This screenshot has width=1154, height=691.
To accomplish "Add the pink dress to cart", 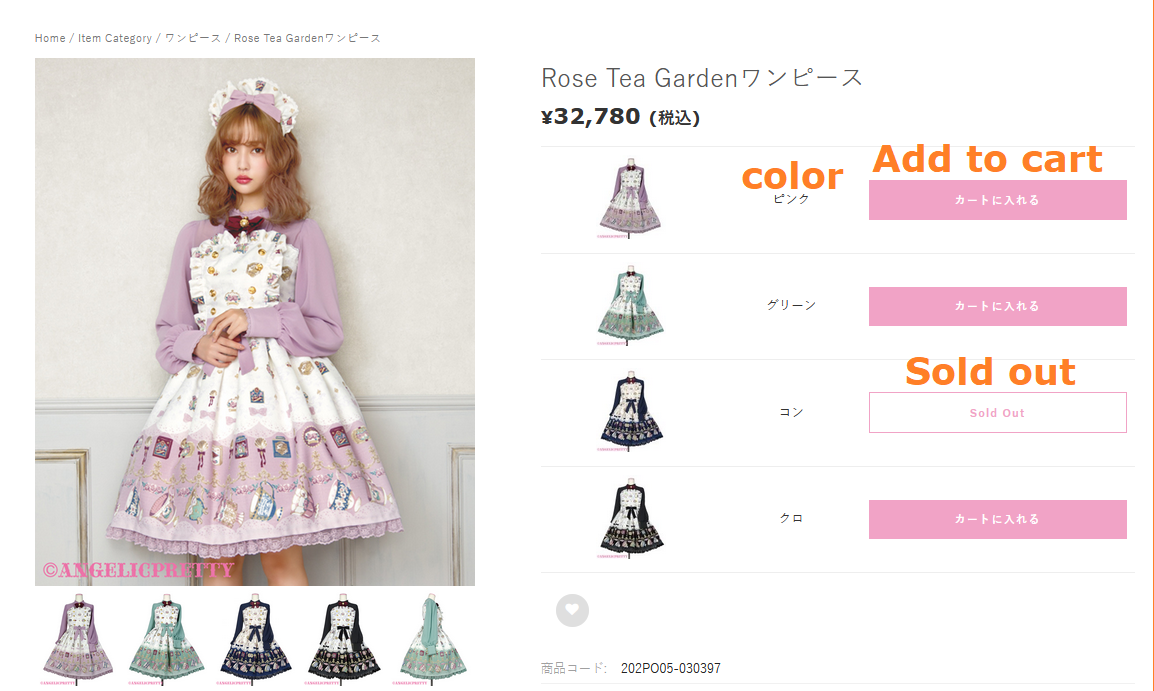I will pos(997,200).
